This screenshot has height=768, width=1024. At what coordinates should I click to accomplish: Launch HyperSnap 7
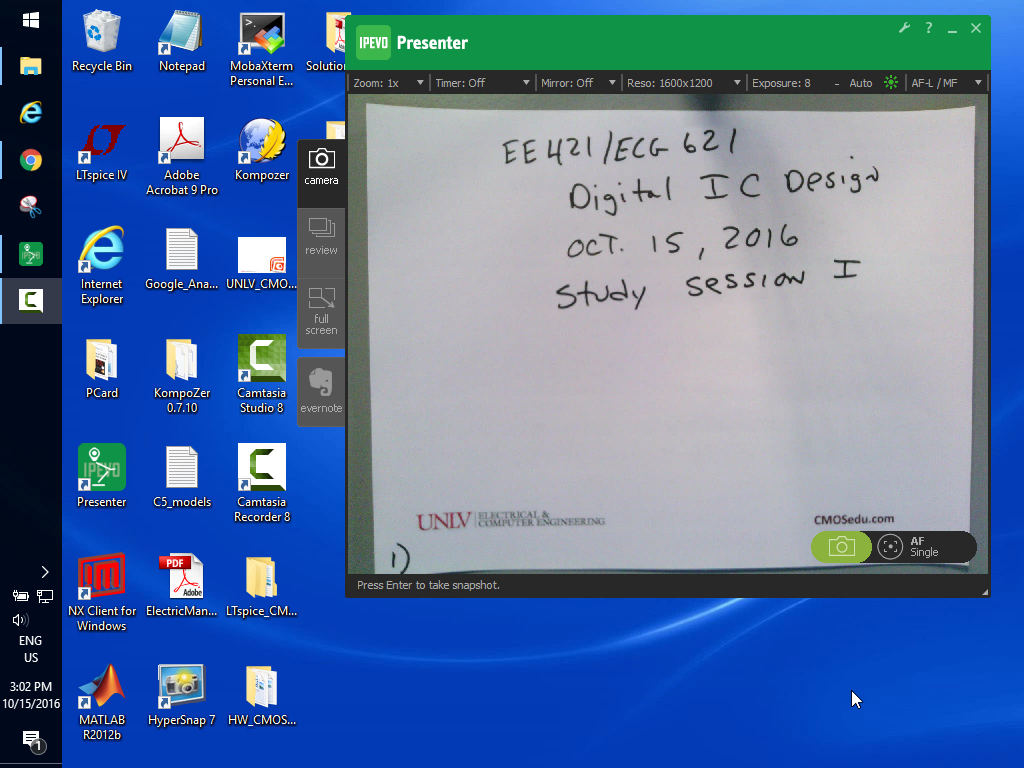click(182, 696)
